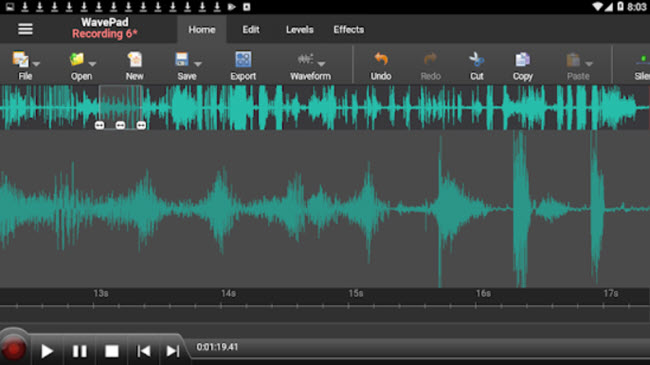
Task: Switch to the Edit tab
Action: [251, 29]
